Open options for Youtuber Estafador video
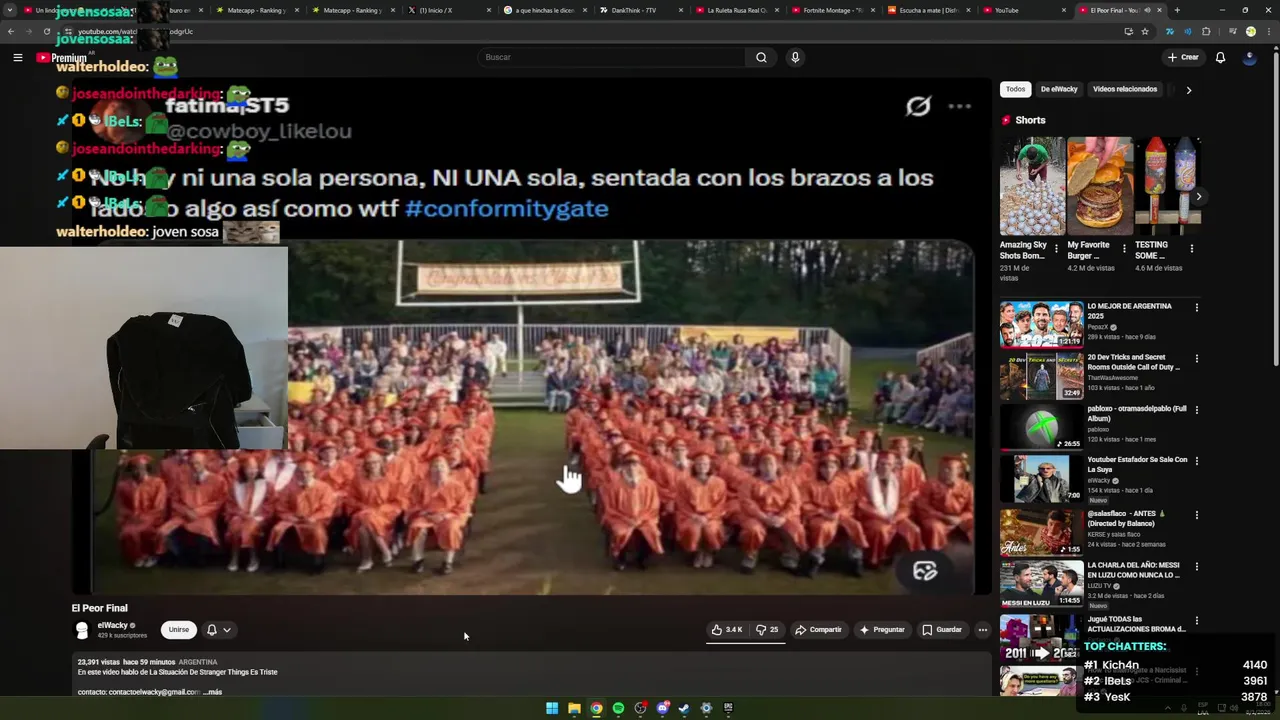Screen dimensions: 1280x720 [1196, 461]
